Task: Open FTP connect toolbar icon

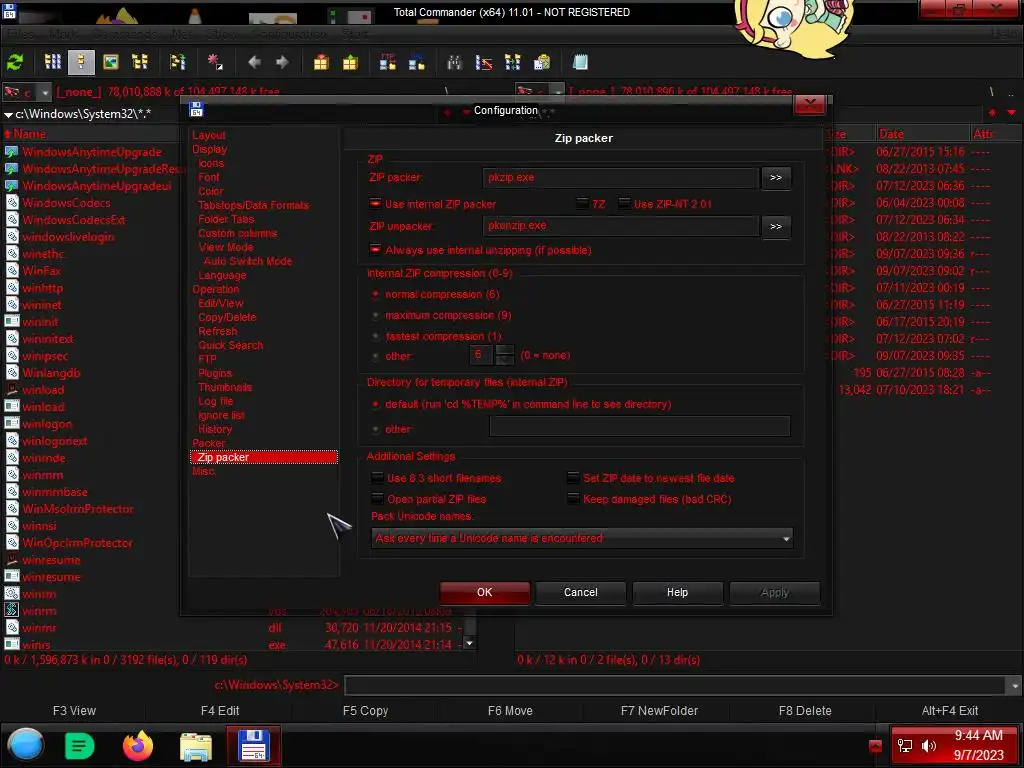Action: tap(388, 63)
